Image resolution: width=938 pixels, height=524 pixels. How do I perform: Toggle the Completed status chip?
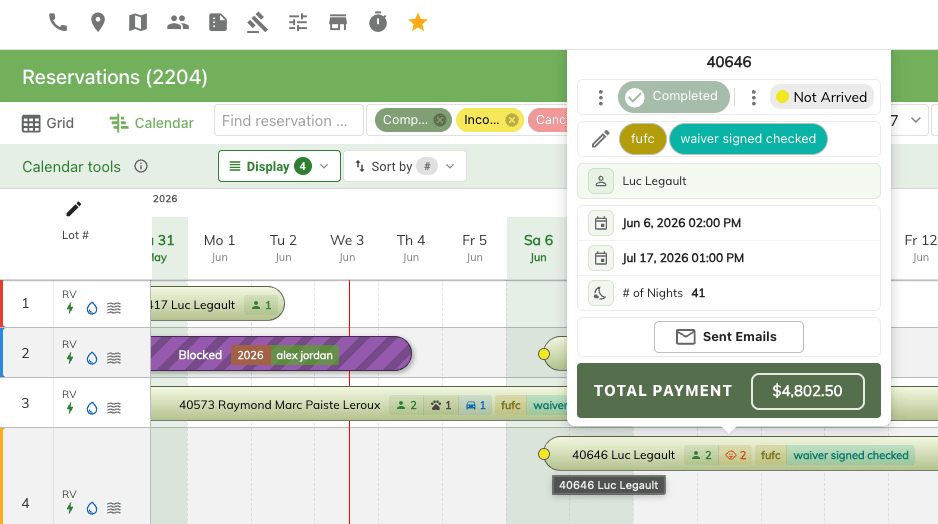674,97
